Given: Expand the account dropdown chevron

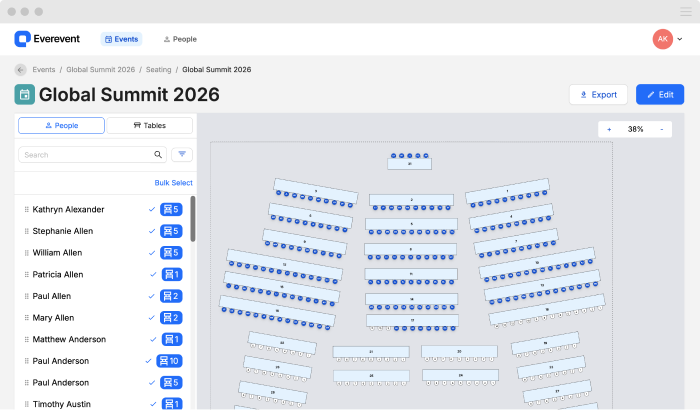Looking at the screenshot, I should (x=680, y=39).
